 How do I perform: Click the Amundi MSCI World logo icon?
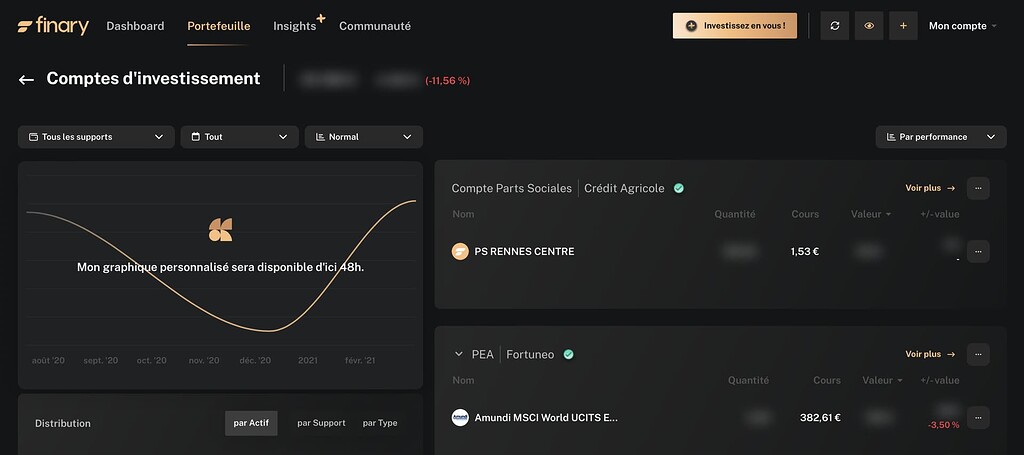coord(460,418)
